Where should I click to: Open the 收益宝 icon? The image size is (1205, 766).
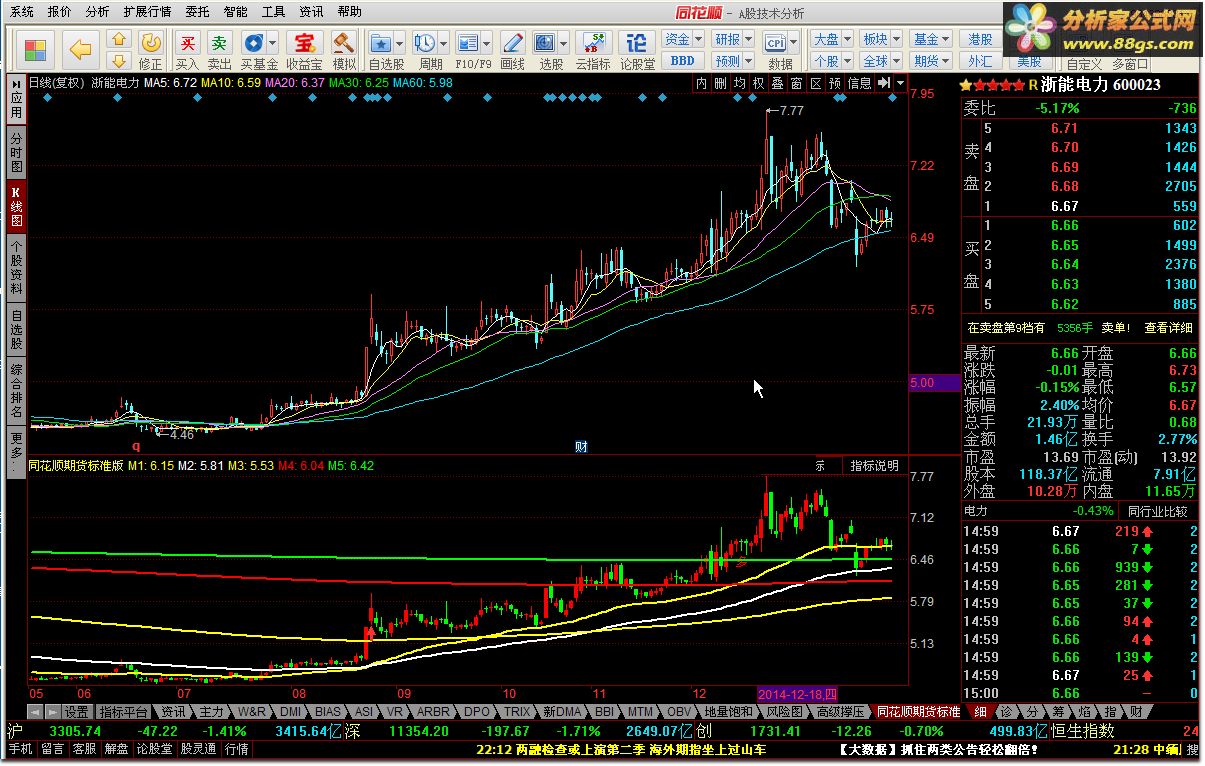point(304,49)
